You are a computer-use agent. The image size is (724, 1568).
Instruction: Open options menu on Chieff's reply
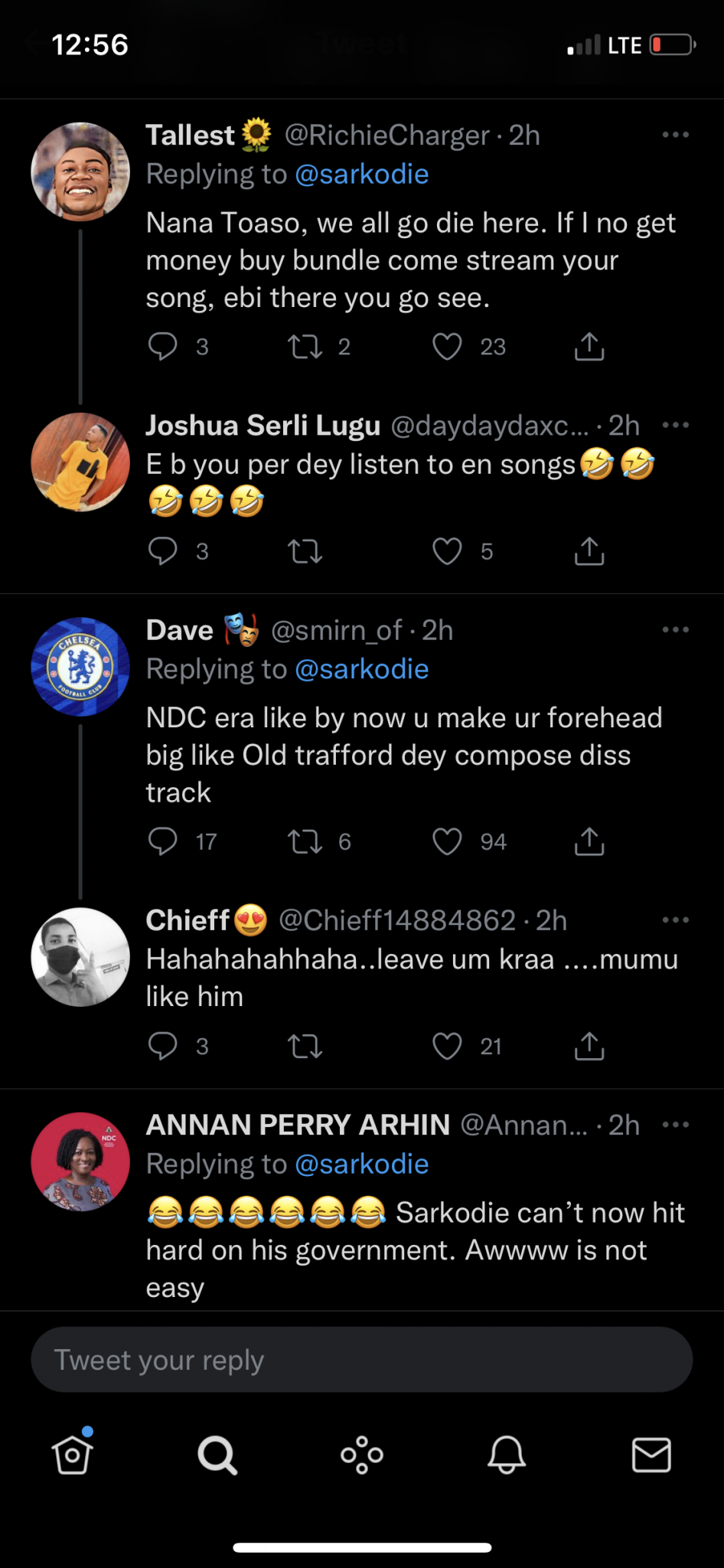(x=675, y=919)
